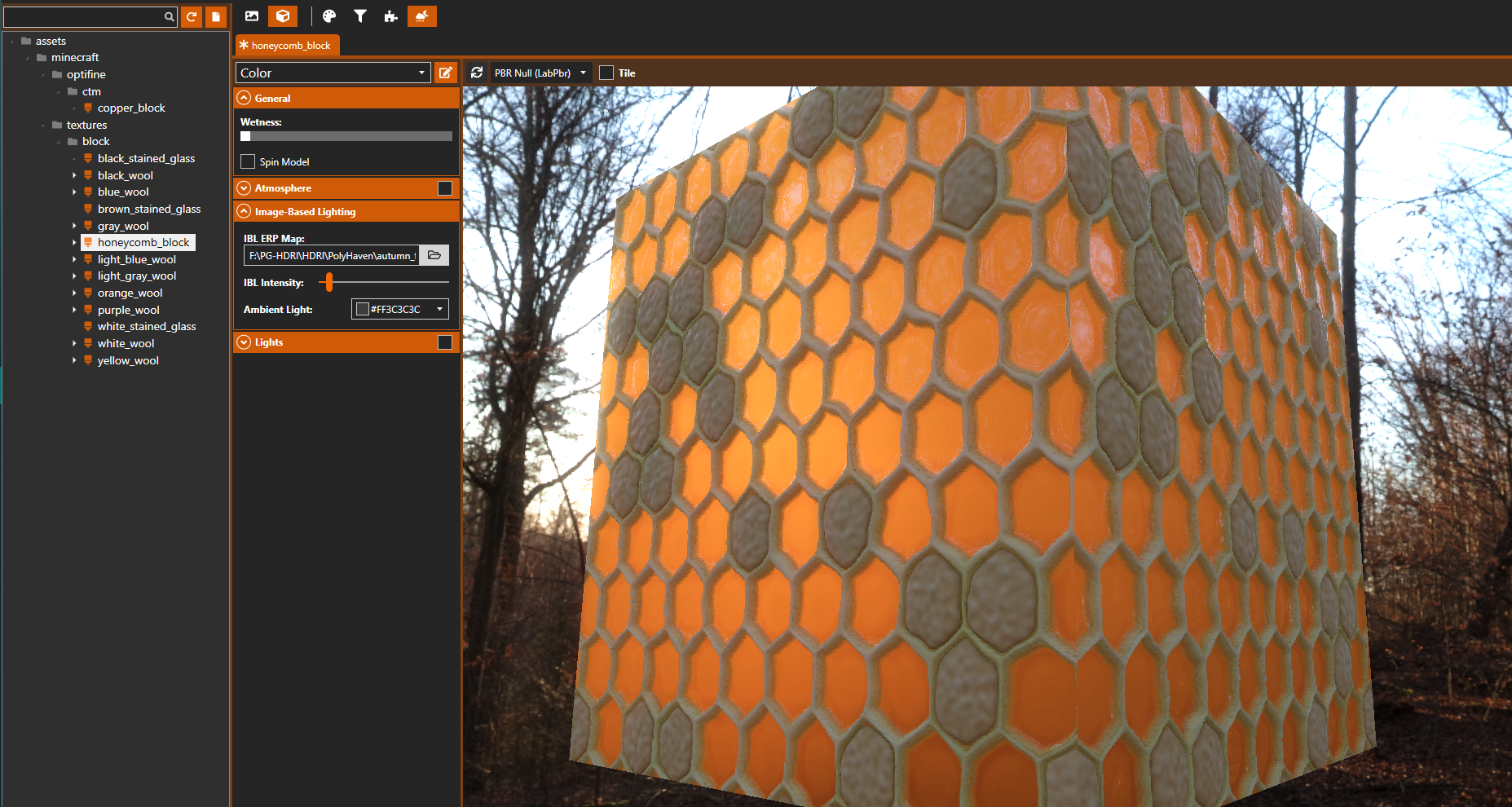1512x807 pixels.
Task: Open the PBR Null (LabPbr) shader dropdown
Action: [x=540, y=73]
